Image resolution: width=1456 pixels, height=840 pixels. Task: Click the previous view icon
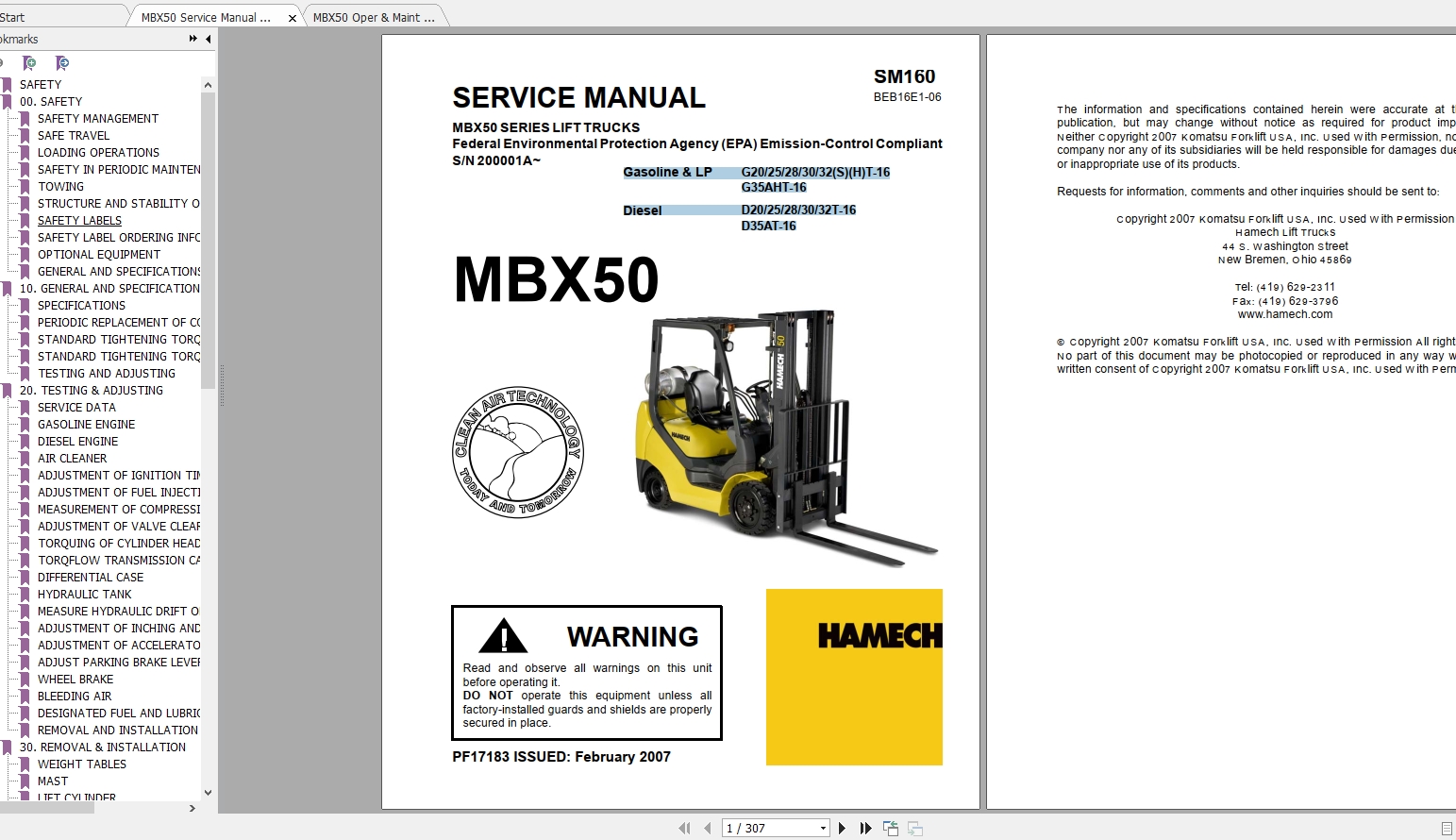[x=890, y=828]
